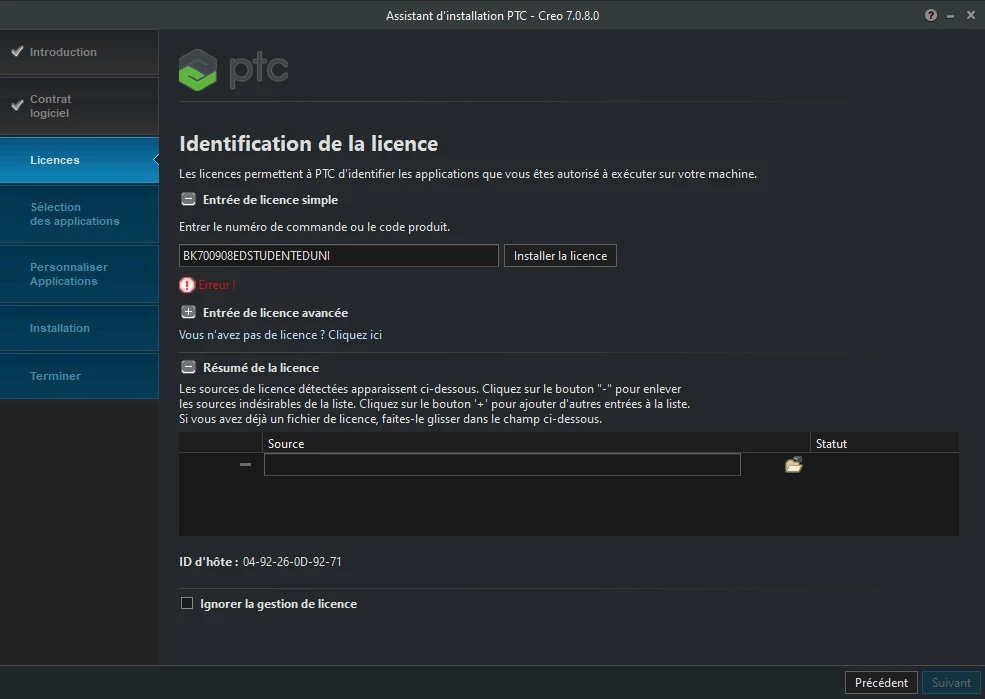Click the Précédent button
This screenshot has height=699, width=985.
[x=881, y=682]
